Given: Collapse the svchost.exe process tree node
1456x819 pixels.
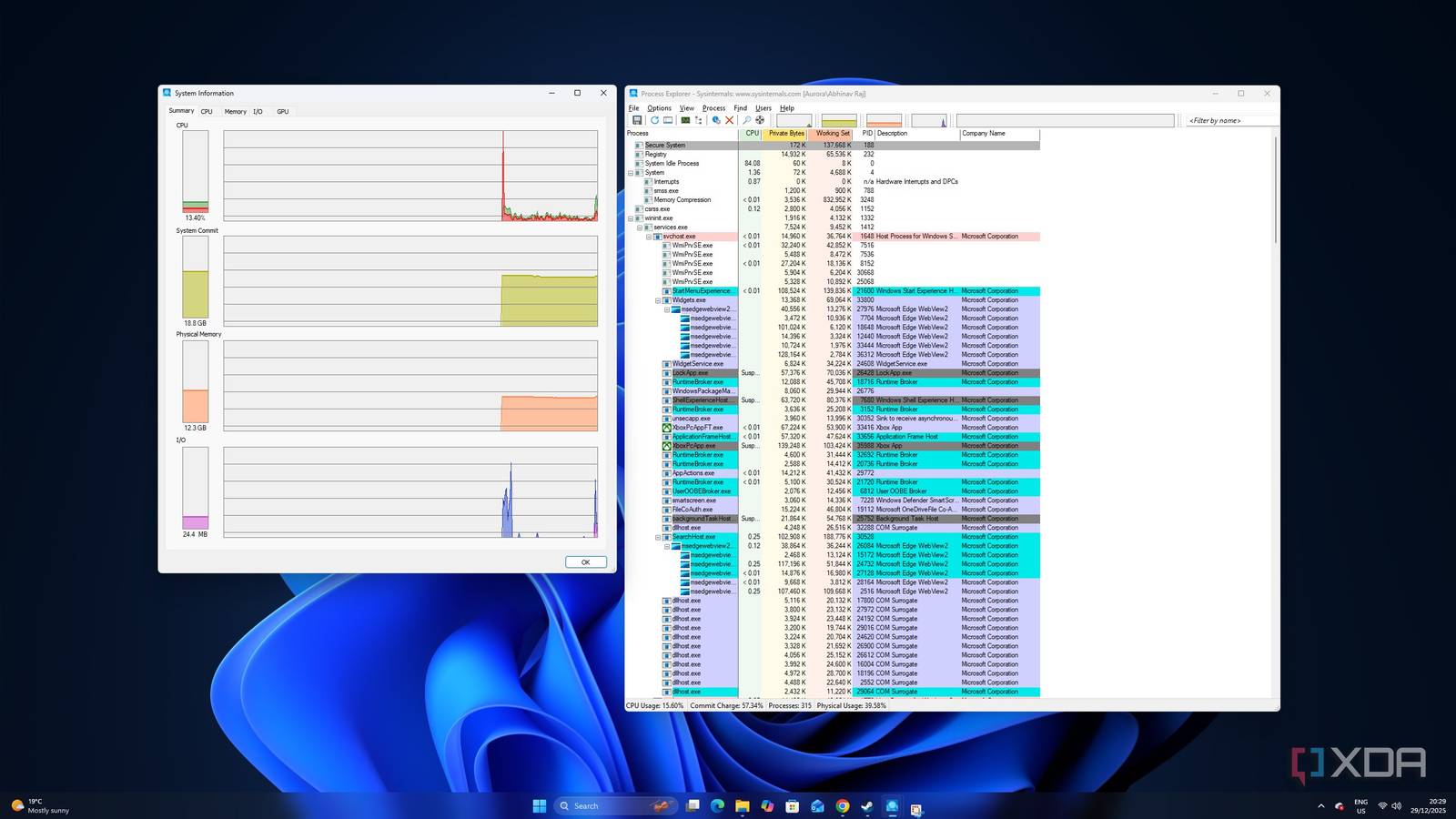Looking at the screenshot, I should coord(649,237).
